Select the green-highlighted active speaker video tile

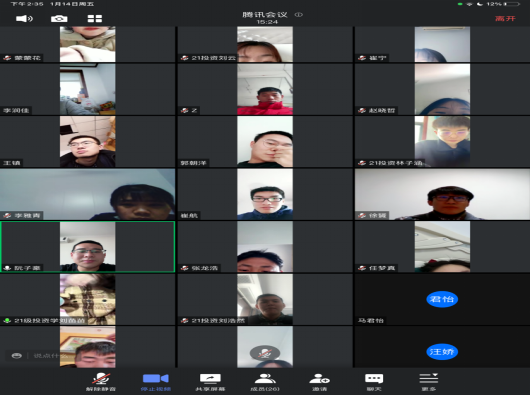point(88,247)
